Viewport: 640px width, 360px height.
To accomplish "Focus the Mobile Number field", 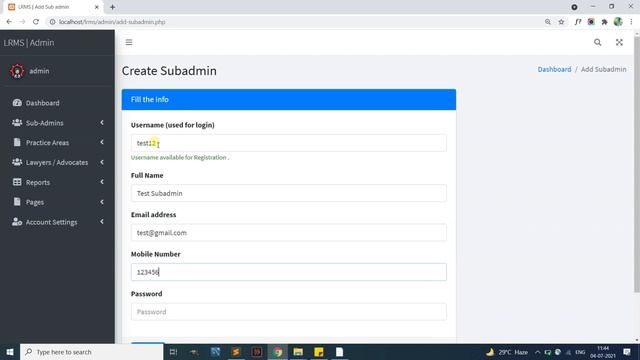I will pyautogui.click(x=289, y=272).
